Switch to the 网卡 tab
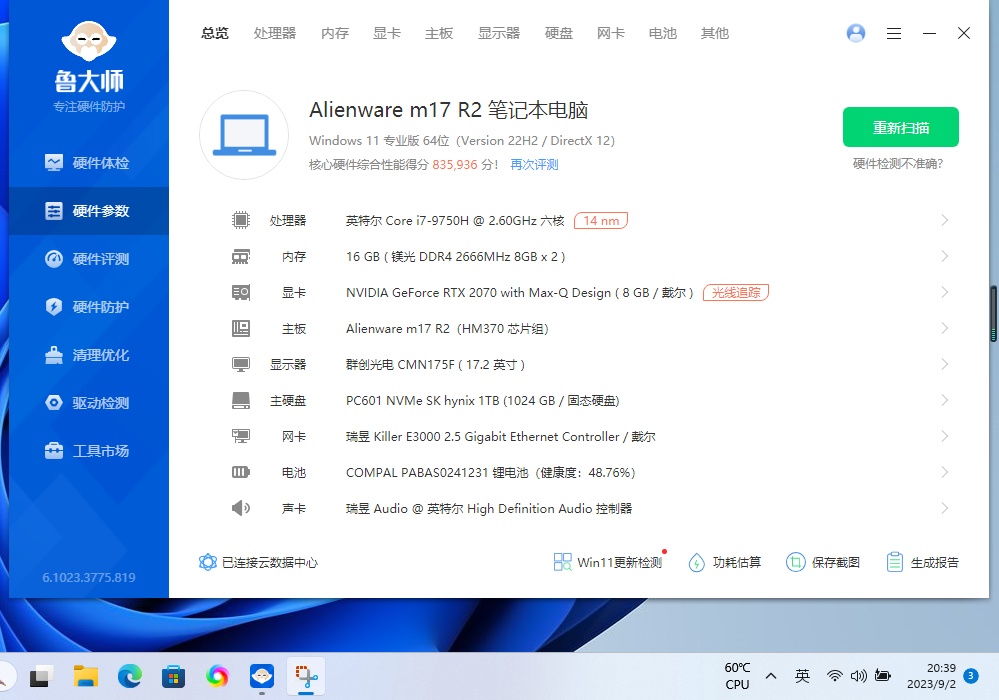999x700 pixels. click(611, 33)
